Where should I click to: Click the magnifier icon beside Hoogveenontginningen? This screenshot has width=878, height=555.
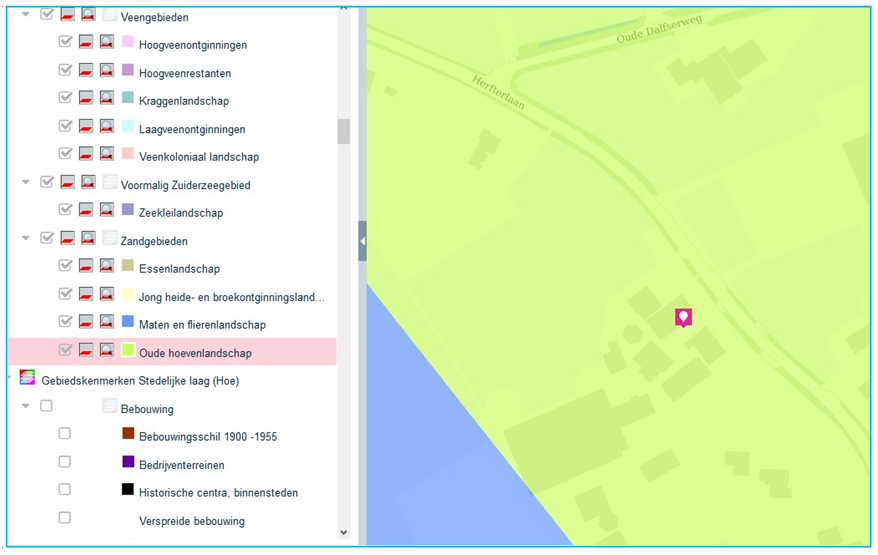tap(107, 42)
